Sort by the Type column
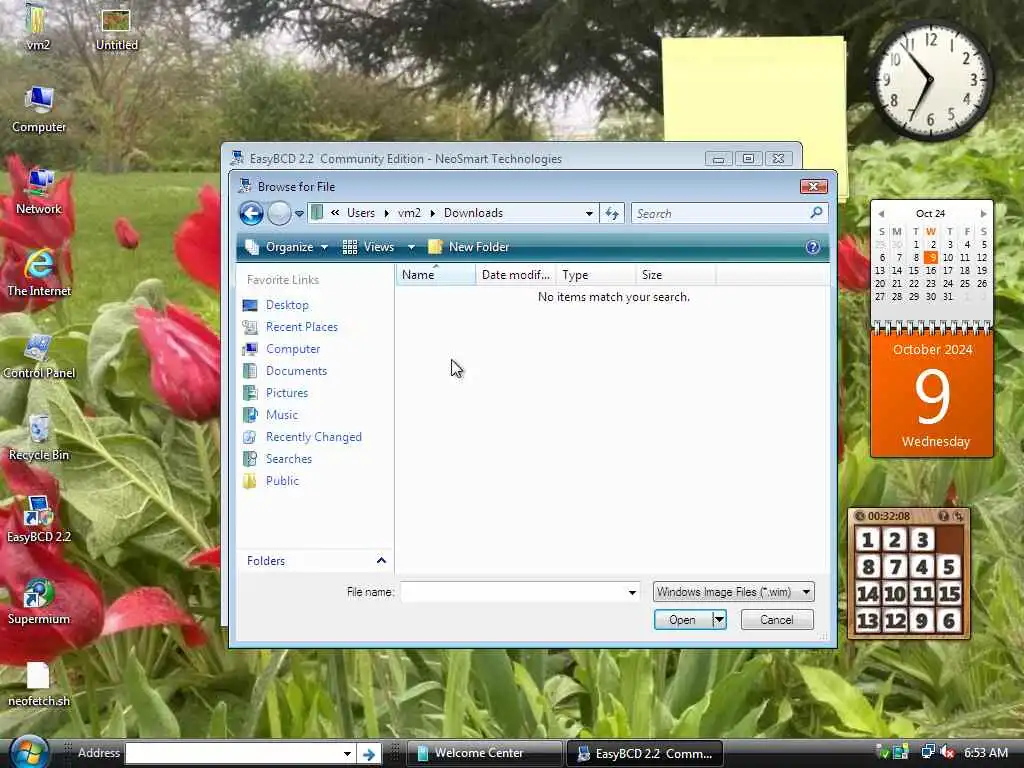 coord(596,275)
